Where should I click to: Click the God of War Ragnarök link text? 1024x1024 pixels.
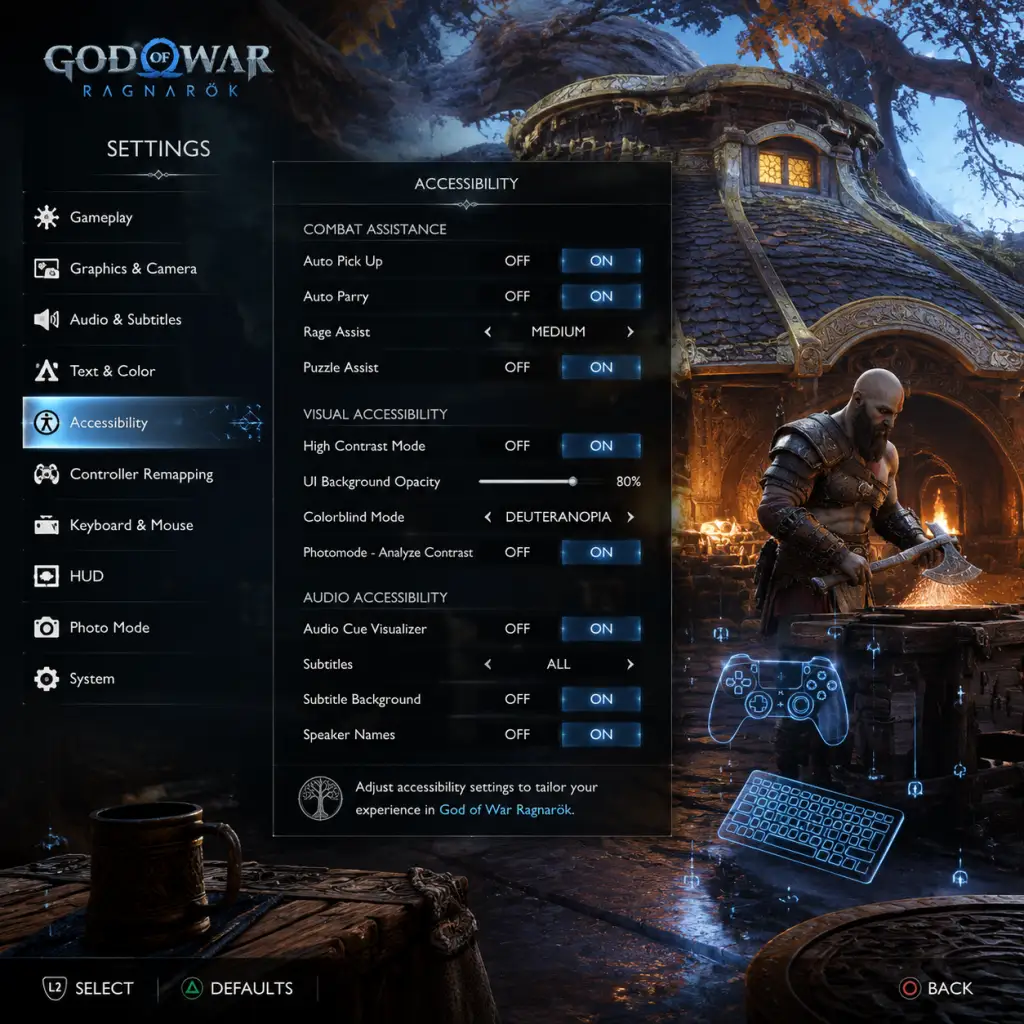[506, 810]
